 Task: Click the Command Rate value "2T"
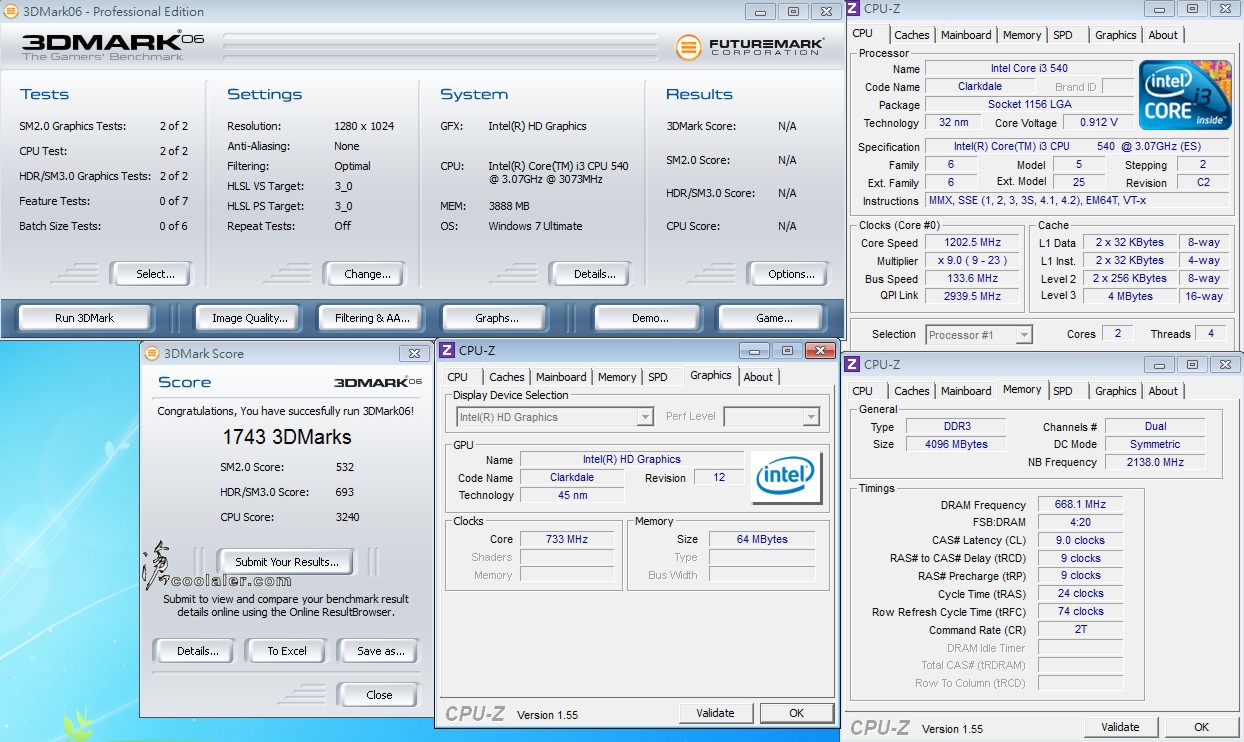[x=1080, y=630]
